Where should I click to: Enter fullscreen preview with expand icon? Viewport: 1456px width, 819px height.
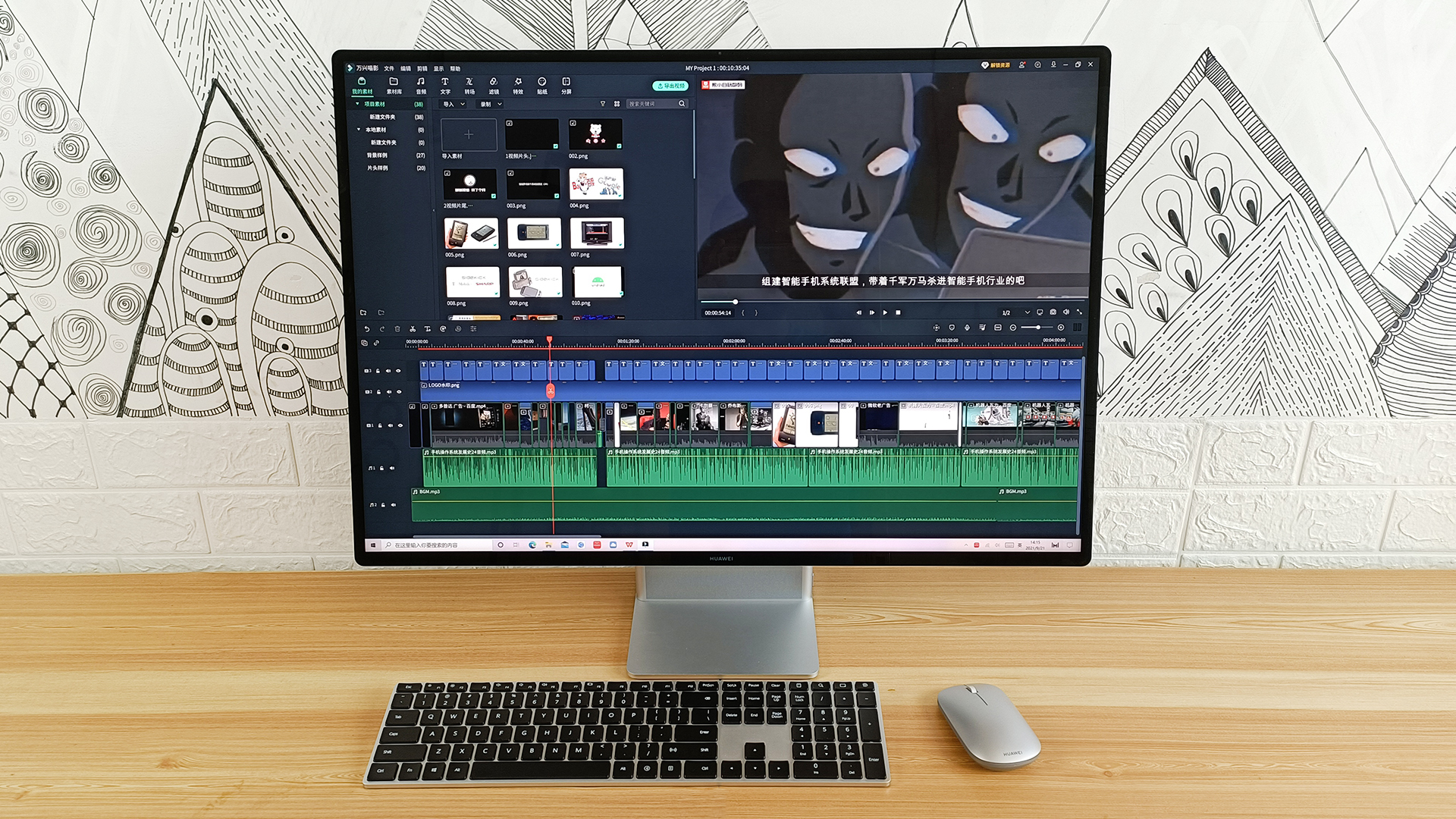[x=1079, y=312]
